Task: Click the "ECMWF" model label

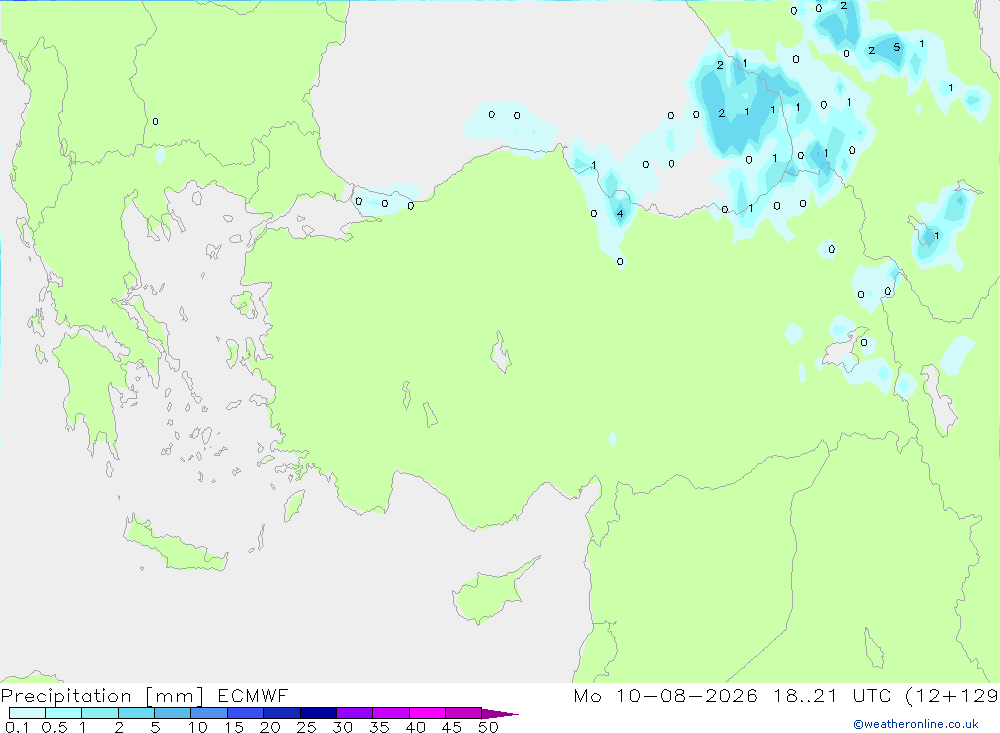Action: tap(253, 695)
